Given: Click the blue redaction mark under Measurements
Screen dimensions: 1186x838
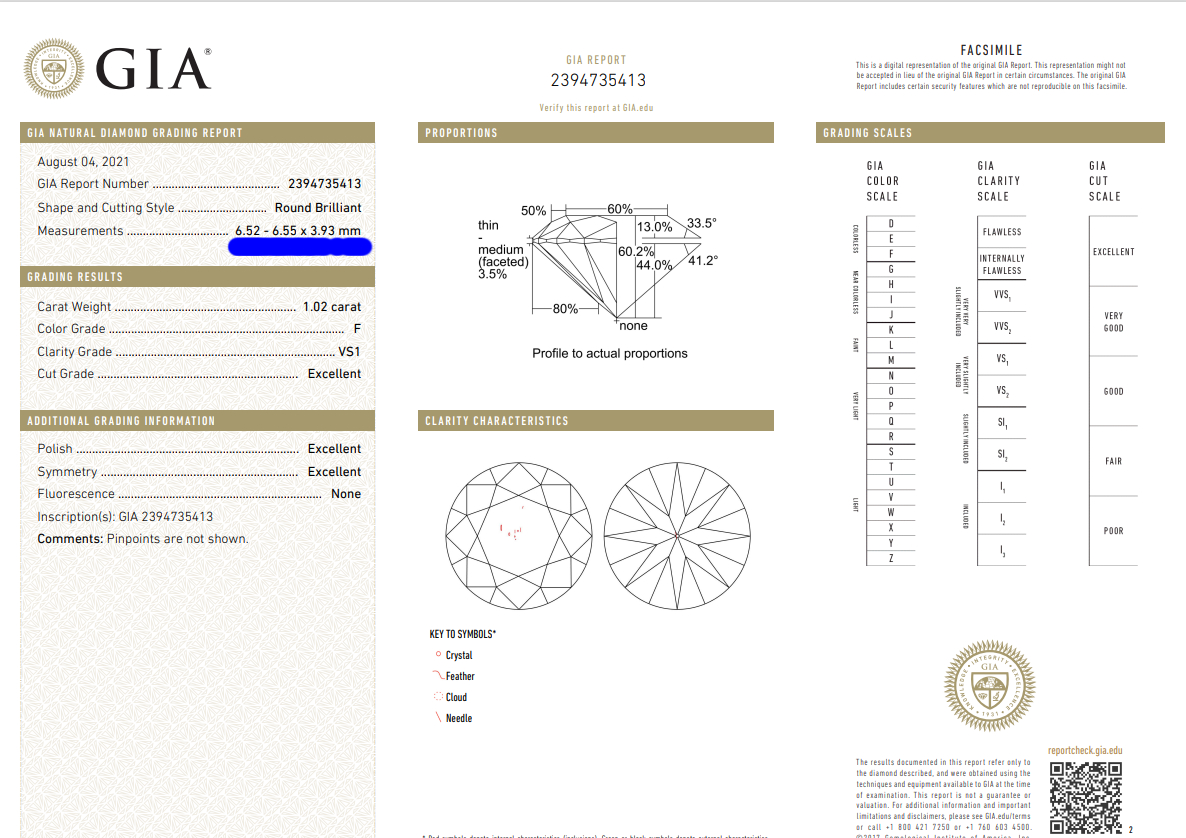Looking at the screenshot, I should 300,246.
